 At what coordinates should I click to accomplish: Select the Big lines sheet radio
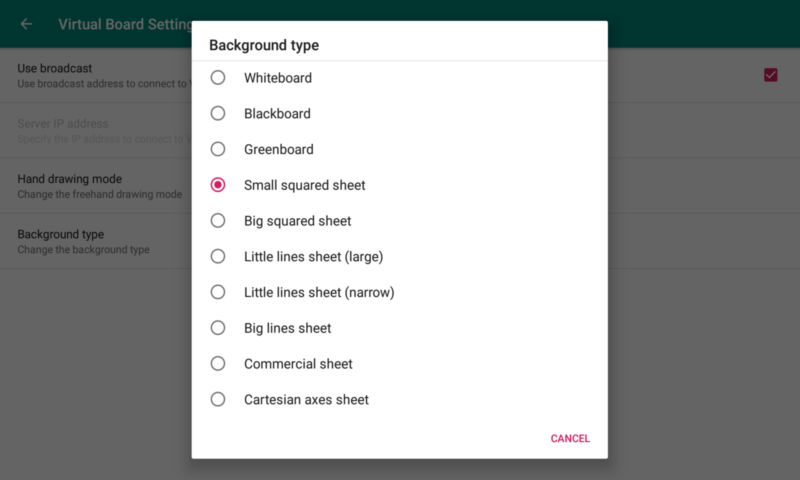point(218,328)
